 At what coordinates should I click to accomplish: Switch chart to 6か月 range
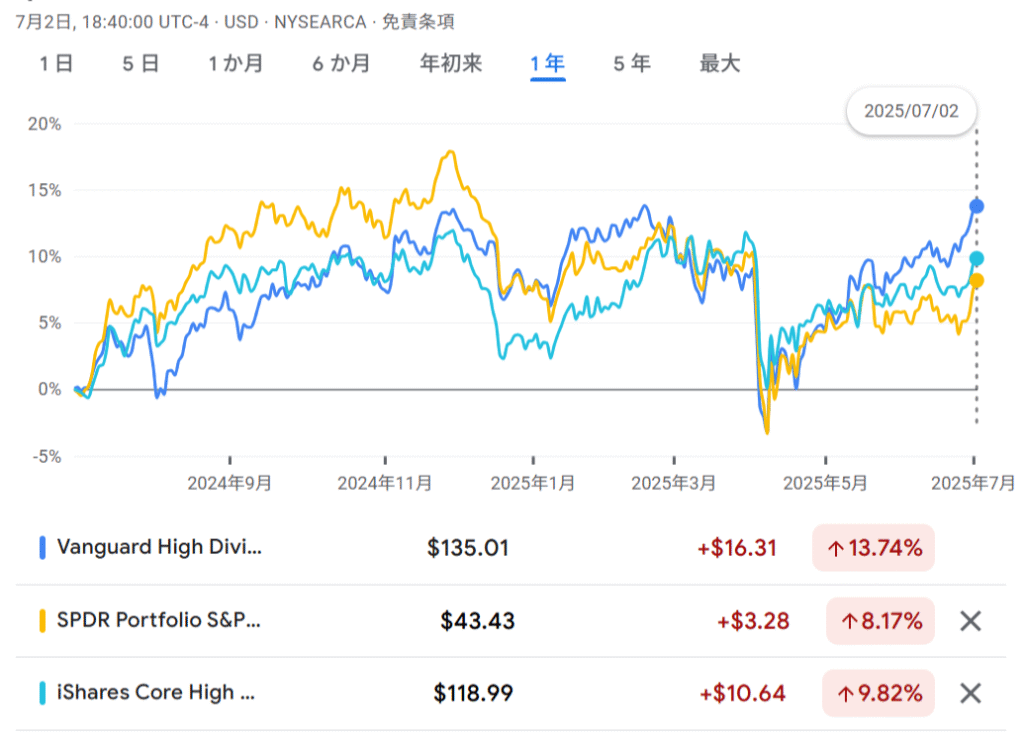(x=341, y=63)
